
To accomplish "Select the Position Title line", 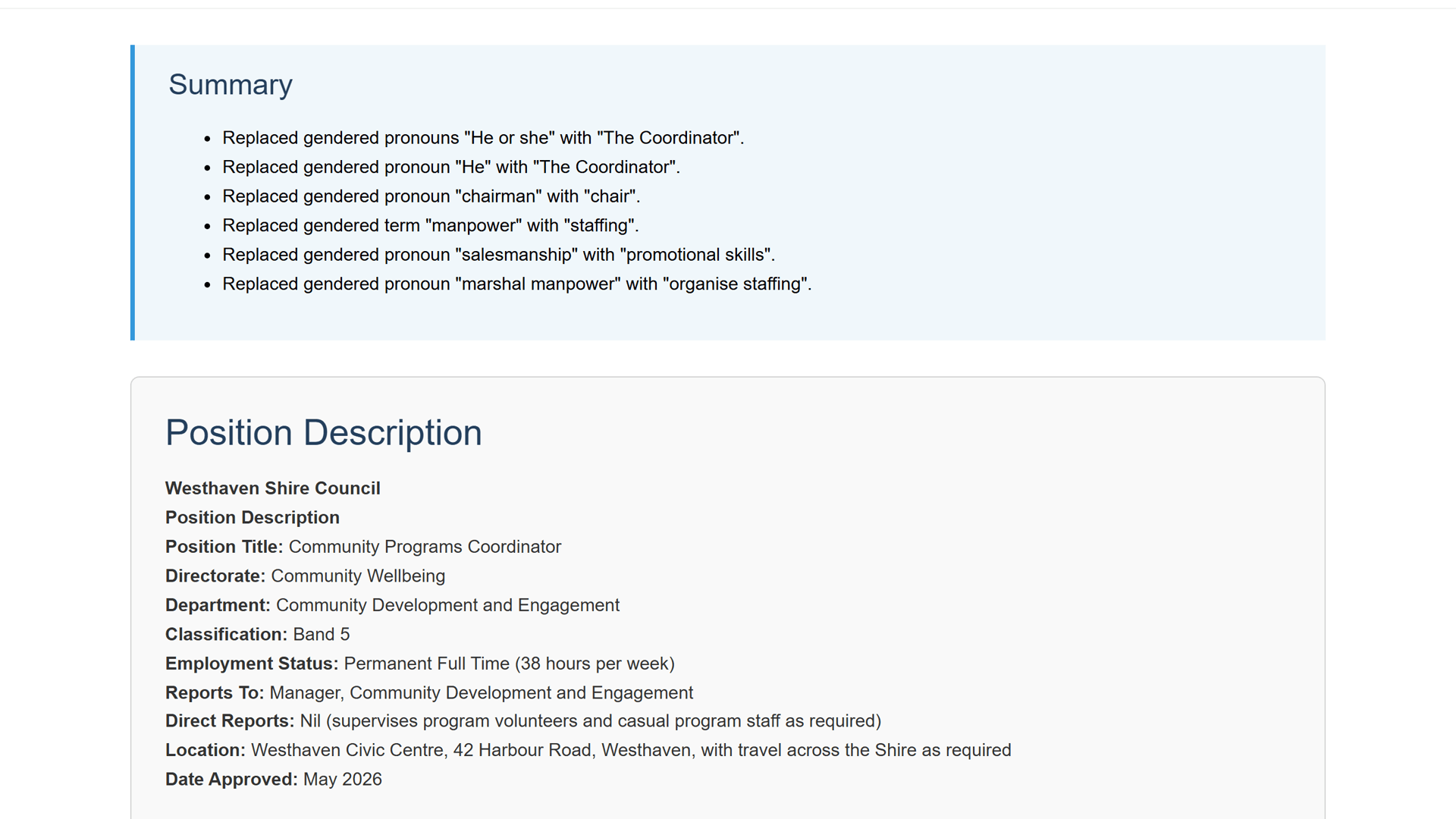I will [x=363, y=547].
